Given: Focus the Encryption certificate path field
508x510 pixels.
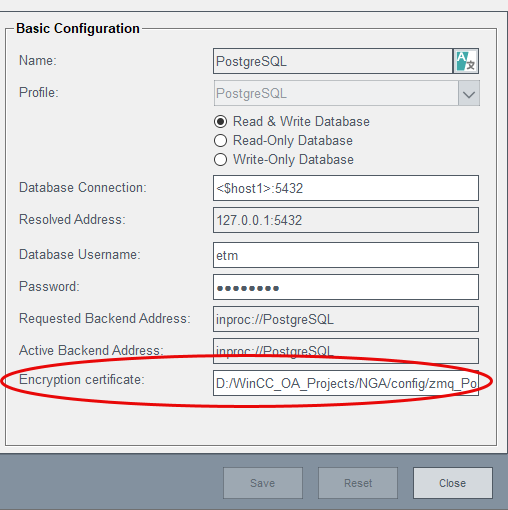Looking at the screenshot, I should point(346,383).
